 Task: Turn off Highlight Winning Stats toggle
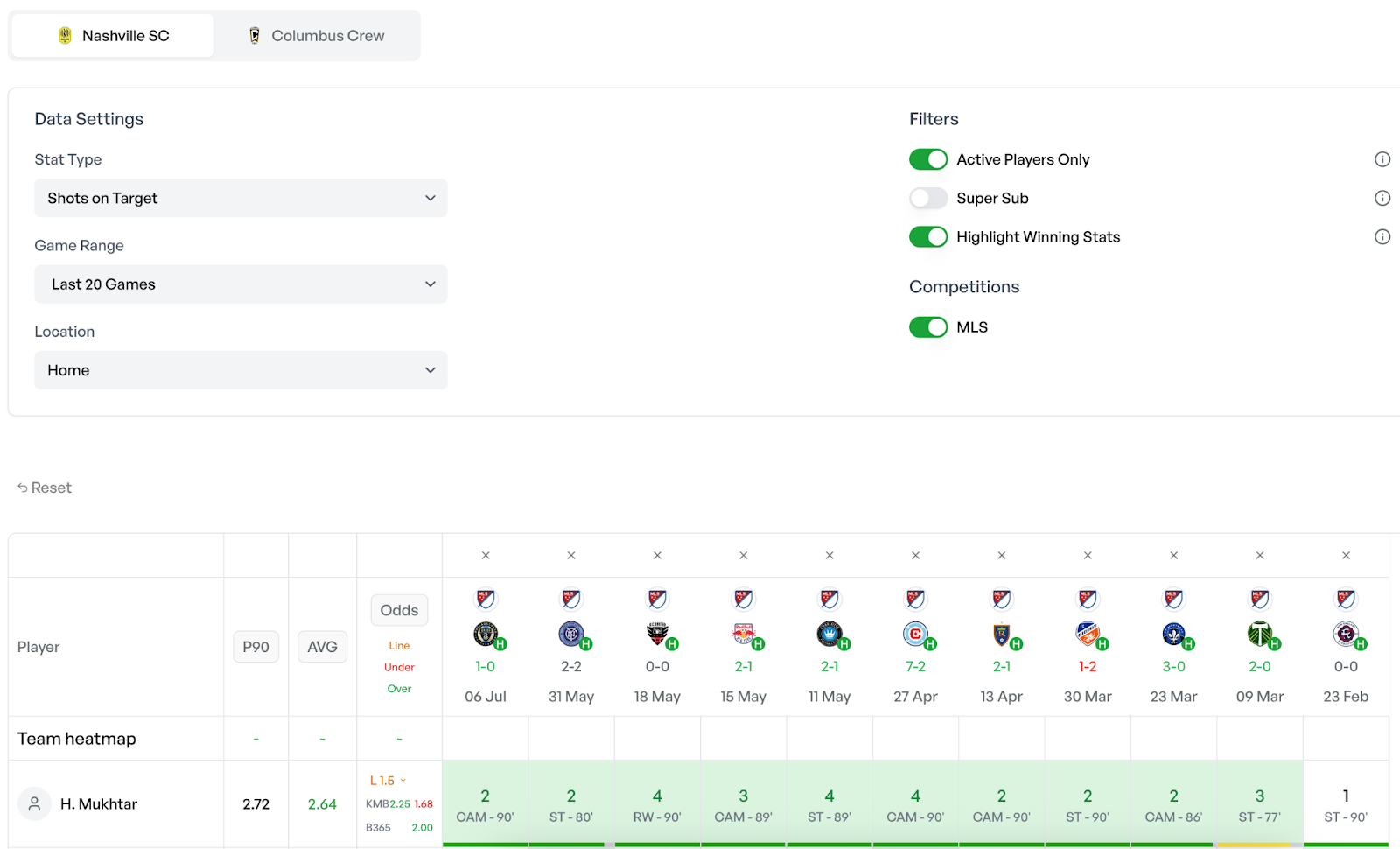(x=928, y=236)
